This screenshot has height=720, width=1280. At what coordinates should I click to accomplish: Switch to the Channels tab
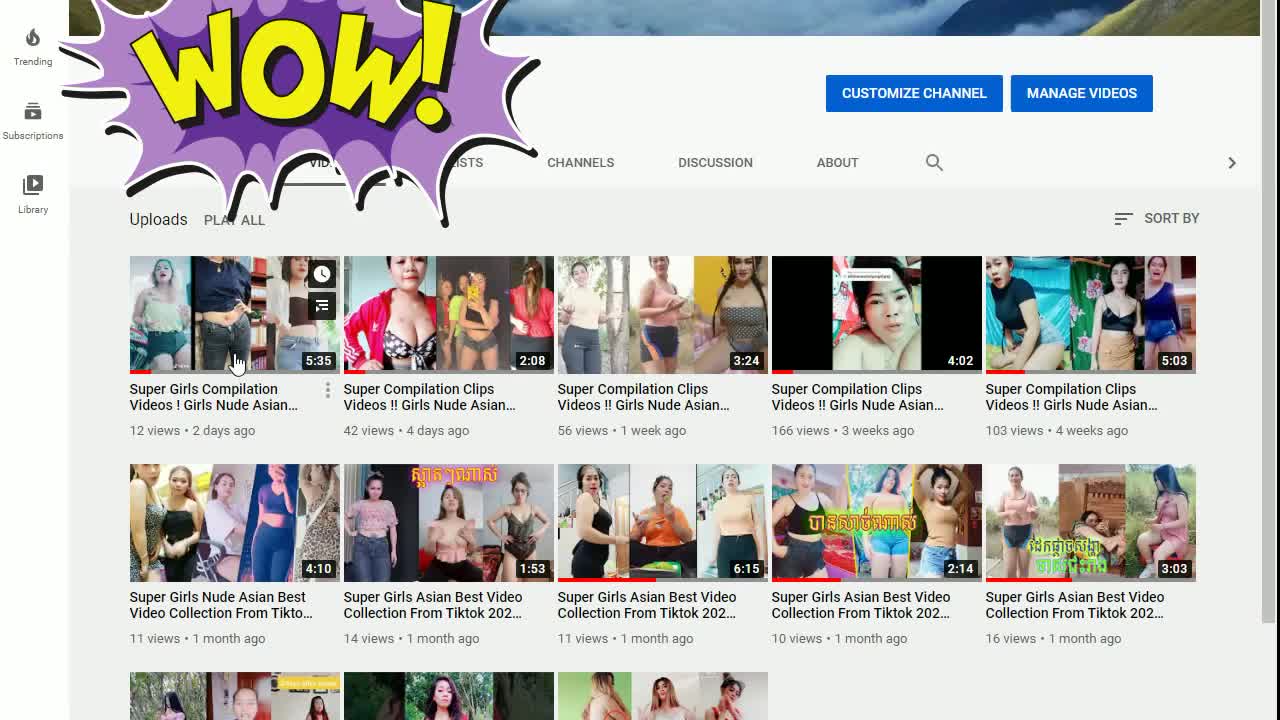[580, 162]
